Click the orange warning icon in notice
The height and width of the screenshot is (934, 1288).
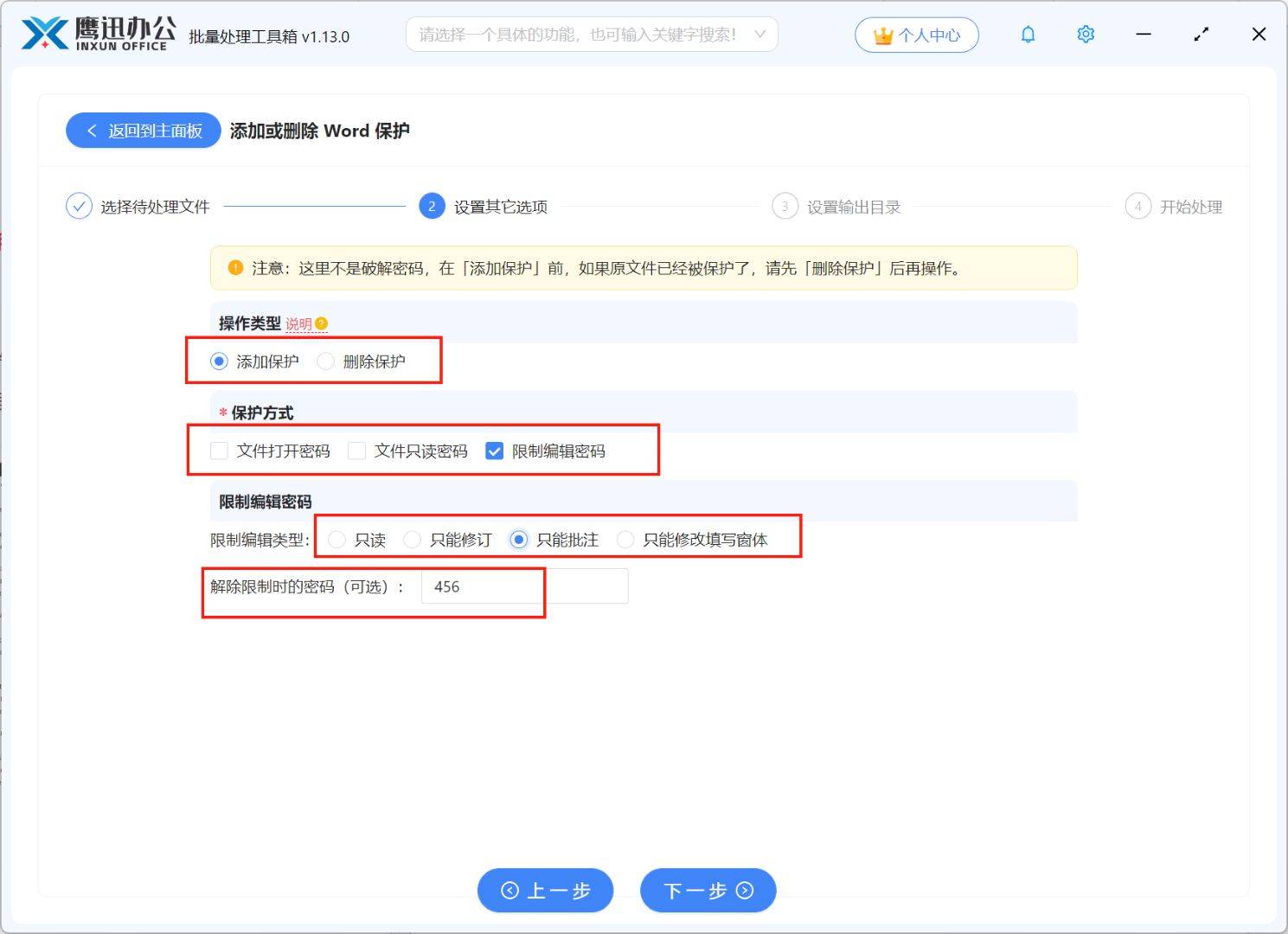coord(235,268)
